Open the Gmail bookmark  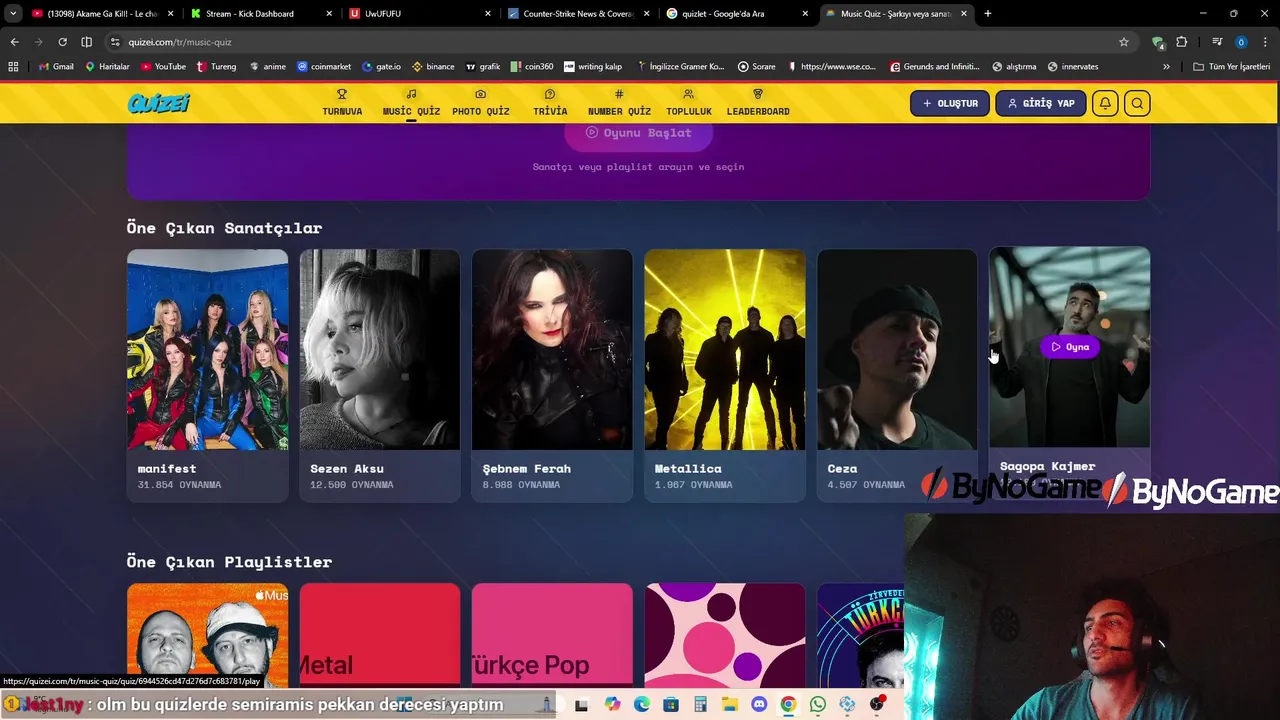click(55, 67)
